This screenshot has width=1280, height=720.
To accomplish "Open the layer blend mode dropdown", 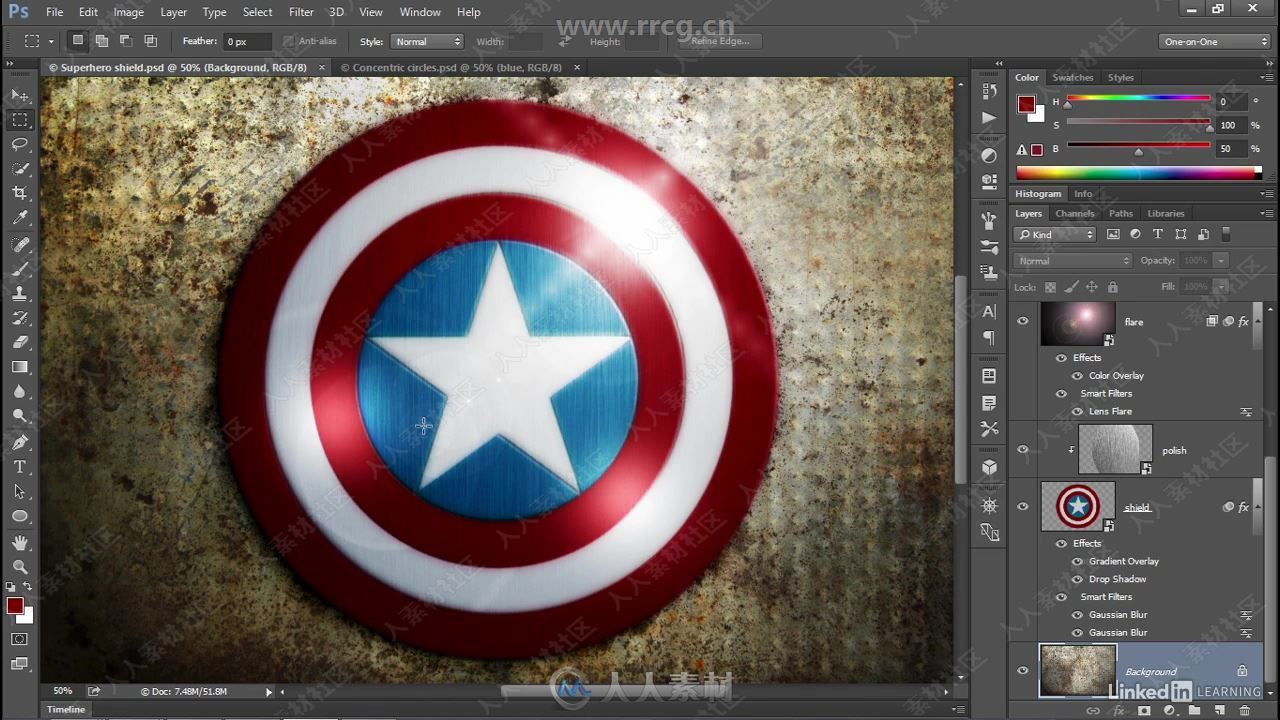I will click(x=1073, y=260).
